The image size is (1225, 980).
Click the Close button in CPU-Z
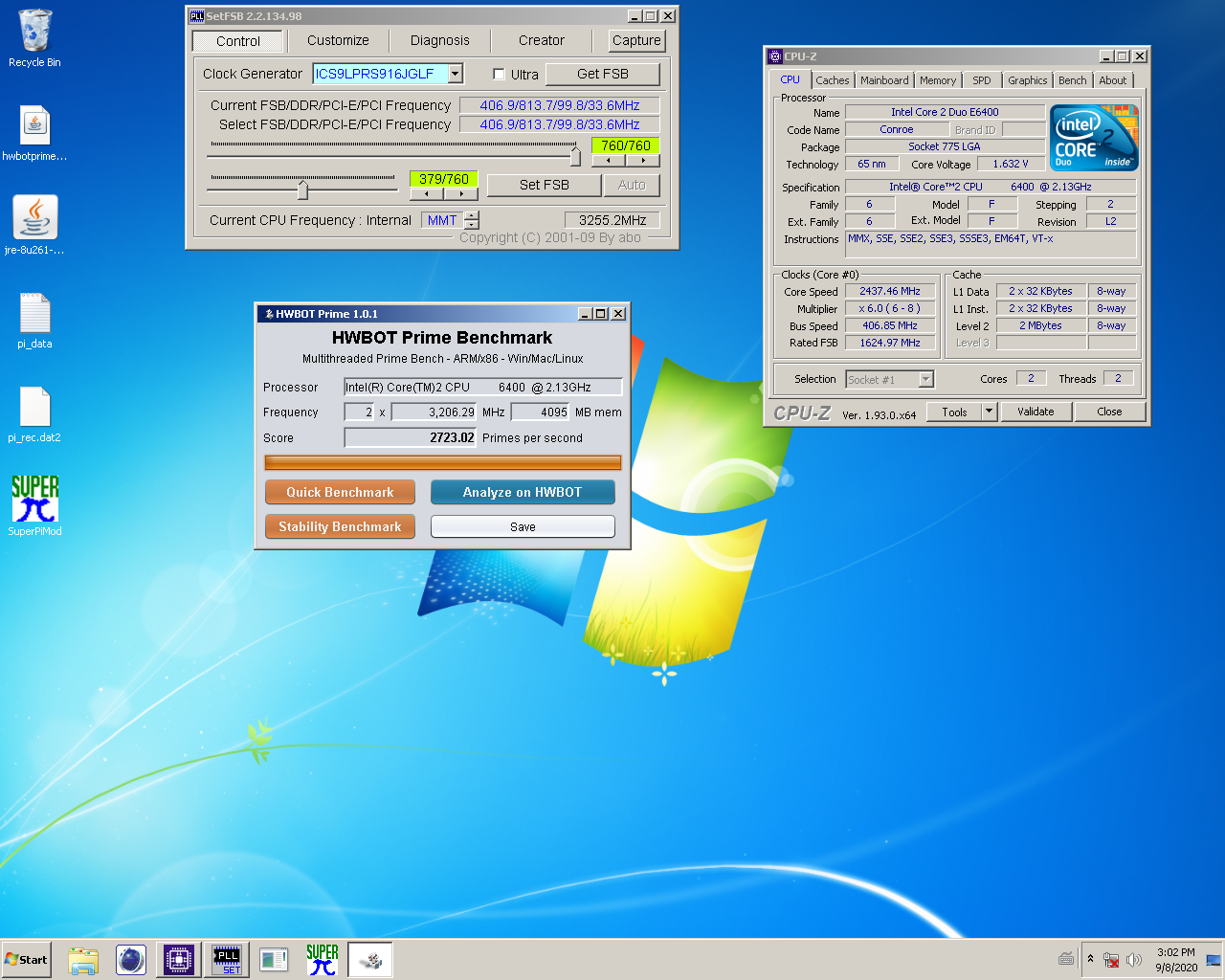tap(1109, 412)
